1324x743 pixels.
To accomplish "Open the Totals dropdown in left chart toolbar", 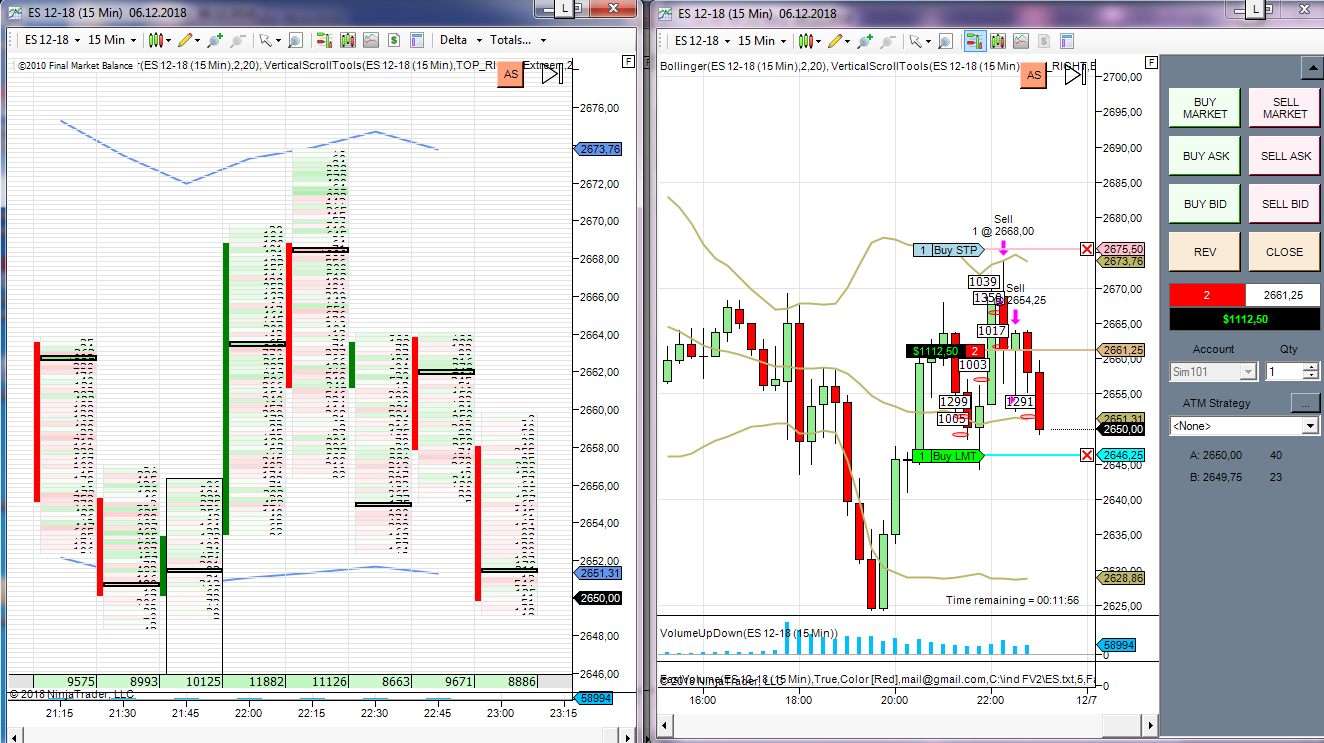I will click(x=518, y=40).
